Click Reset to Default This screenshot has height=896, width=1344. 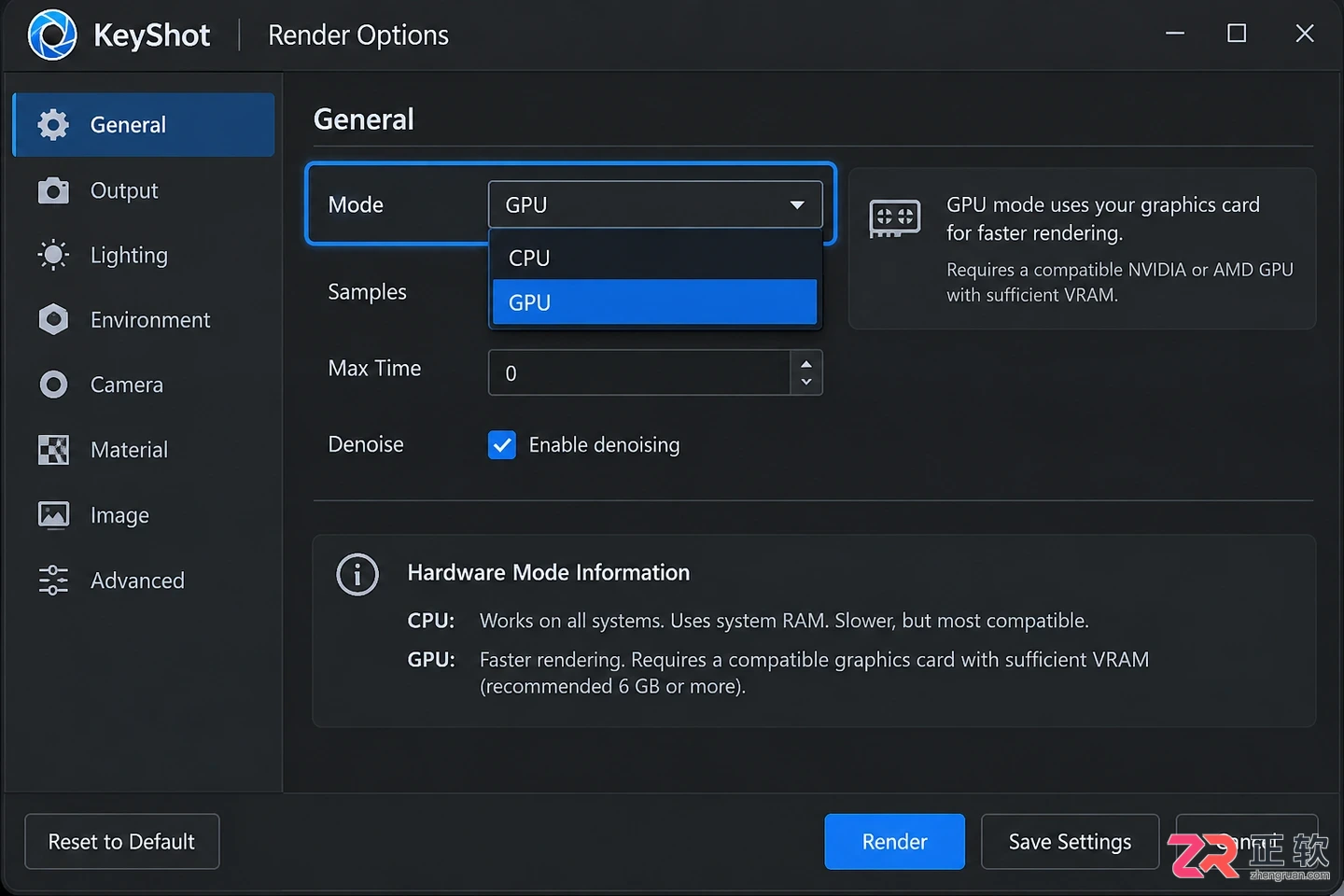click(122, 842)
